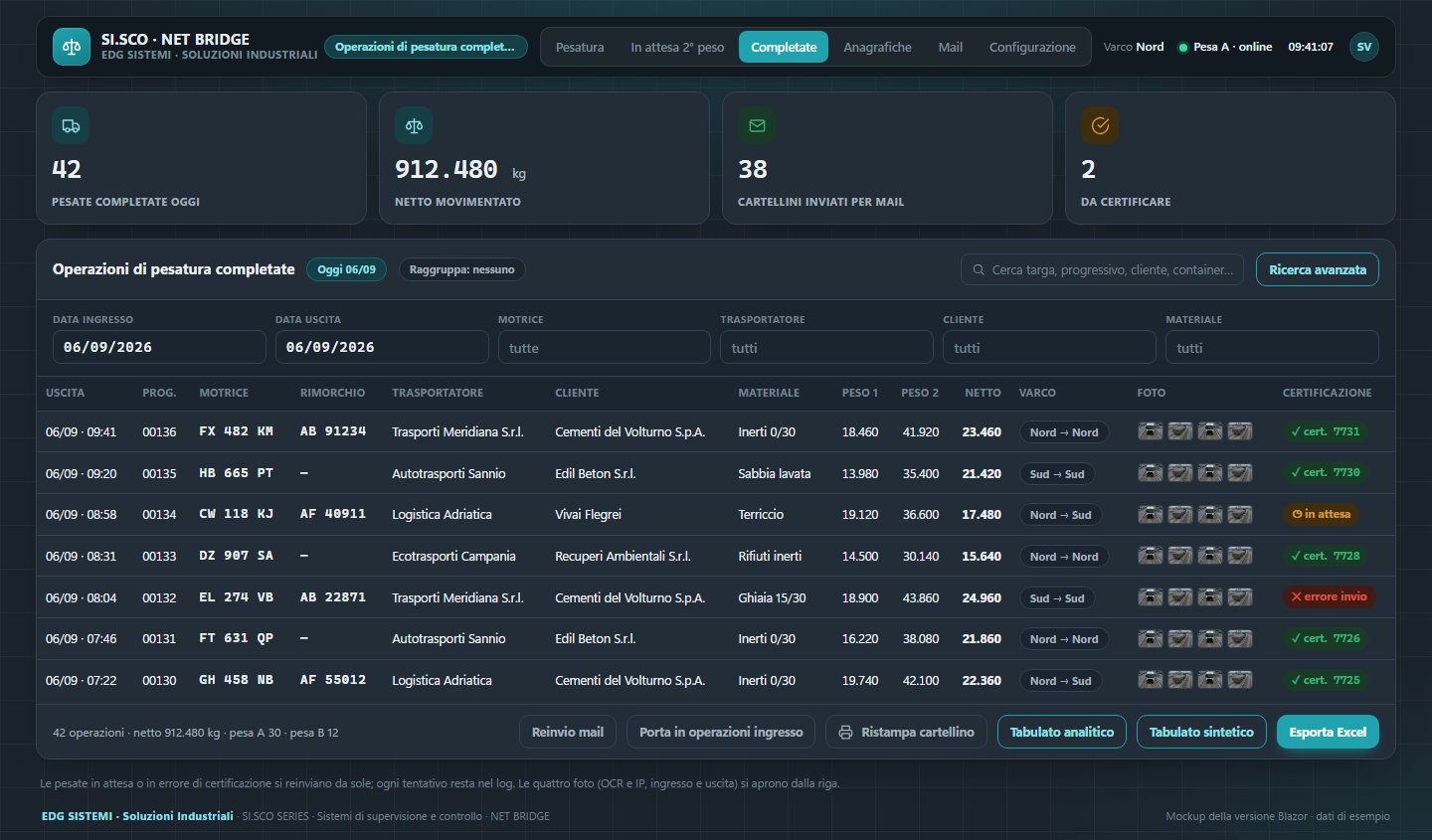Viewport: 1432px width, 840px height.
Task: Go to the Anagrafiche tab
Action: [877, 47]
